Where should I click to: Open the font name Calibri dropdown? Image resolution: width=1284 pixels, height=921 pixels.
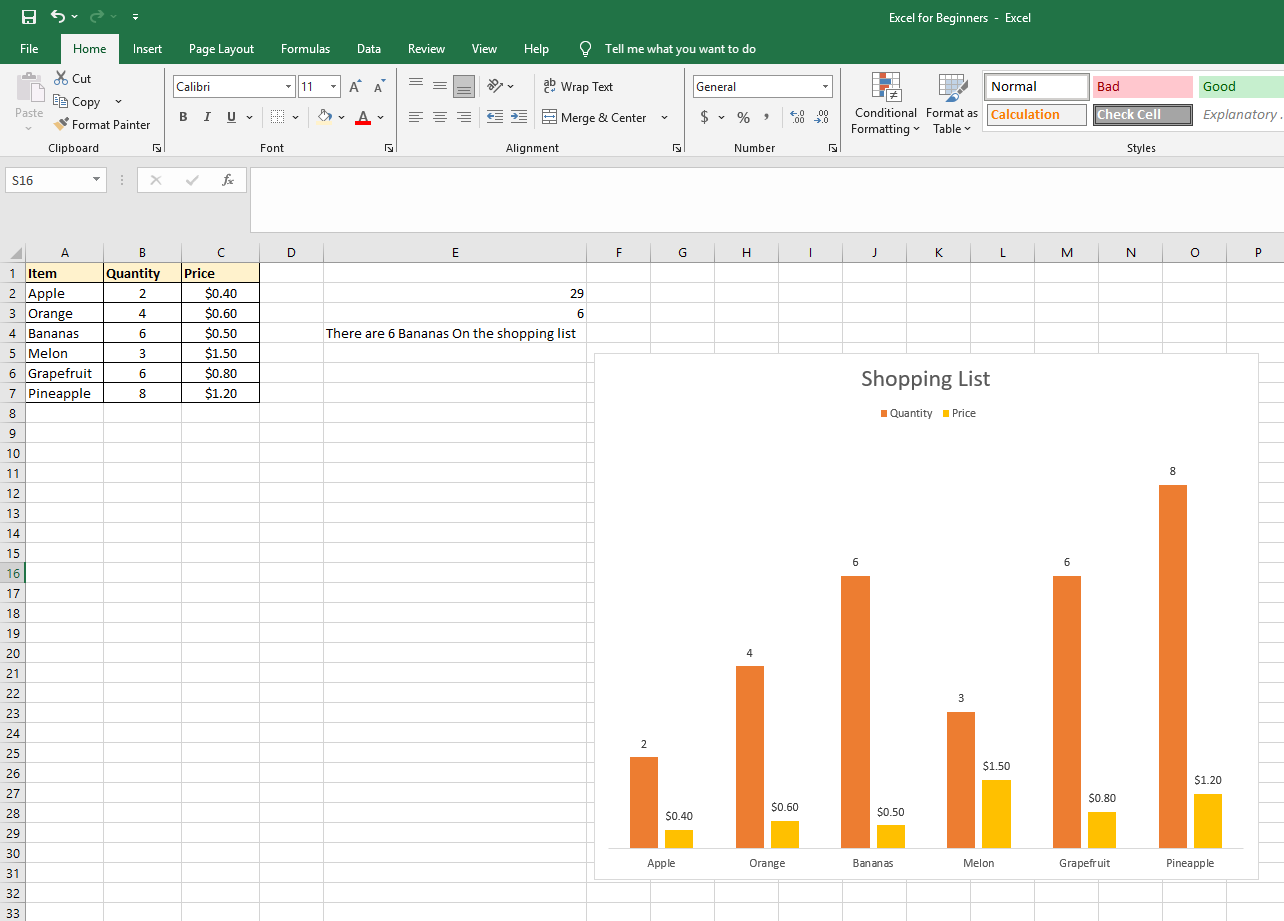click(x=288, y=87)
